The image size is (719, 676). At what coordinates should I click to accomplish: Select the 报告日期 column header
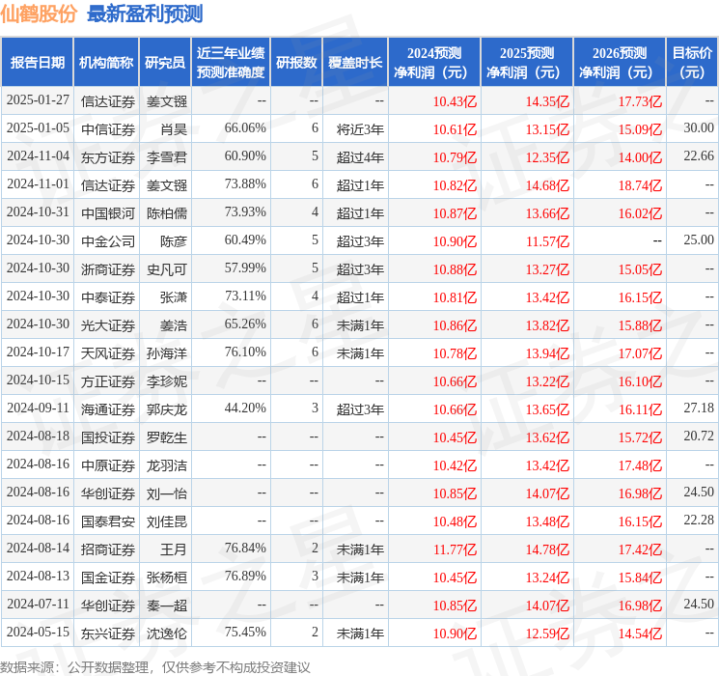37,62
